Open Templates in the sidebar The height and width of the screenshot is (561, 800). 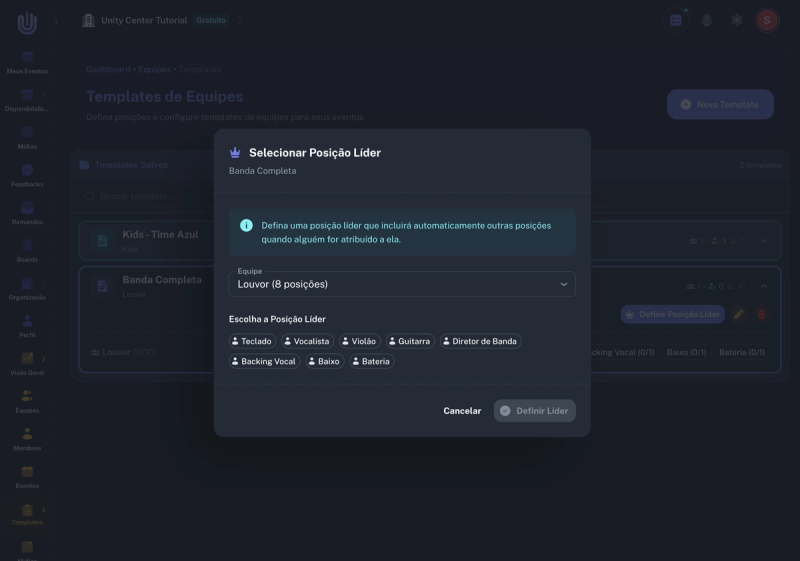coord(27,515)
